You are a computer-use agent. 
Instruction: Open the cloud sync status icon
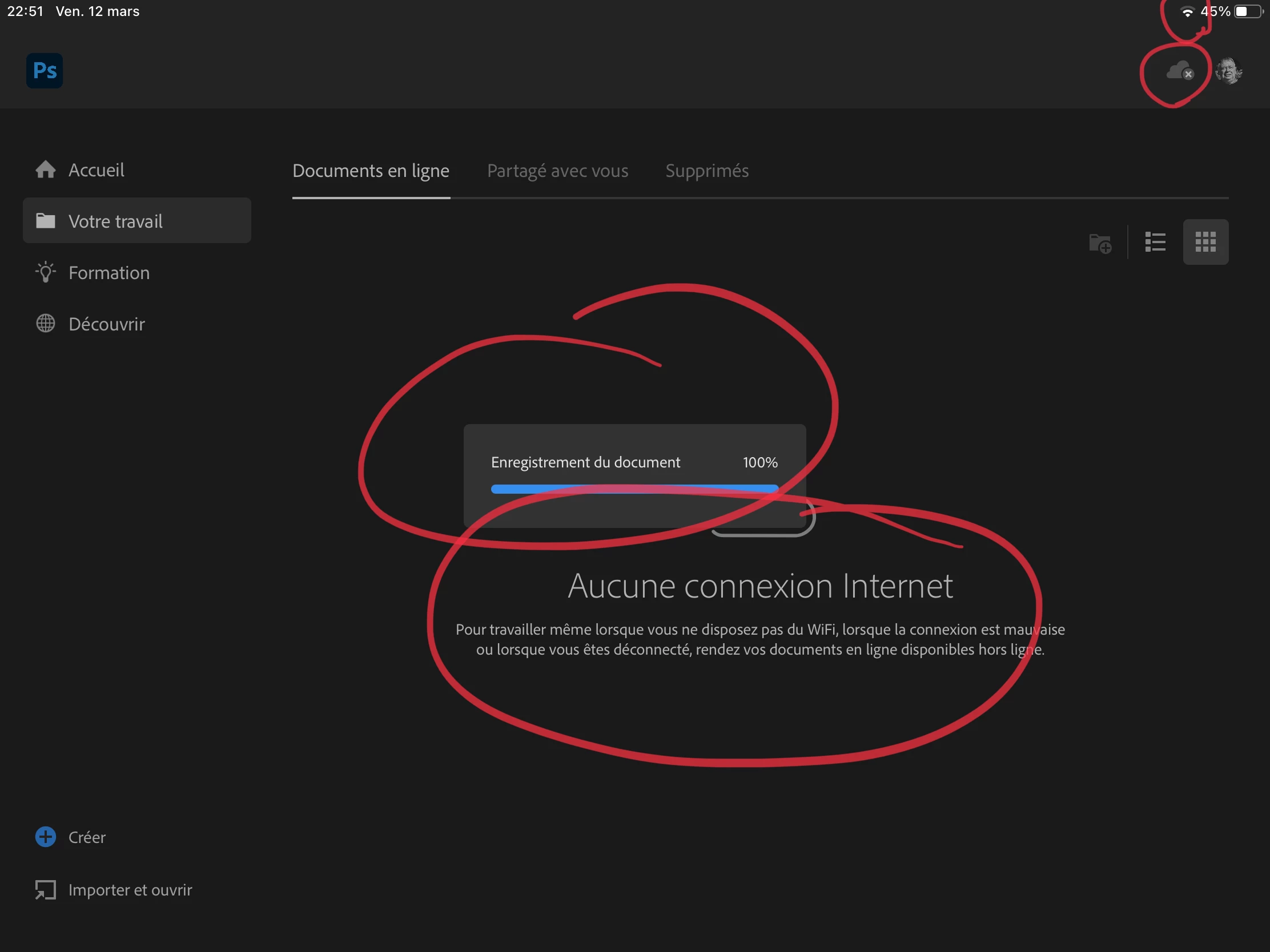pos(1179,71)
